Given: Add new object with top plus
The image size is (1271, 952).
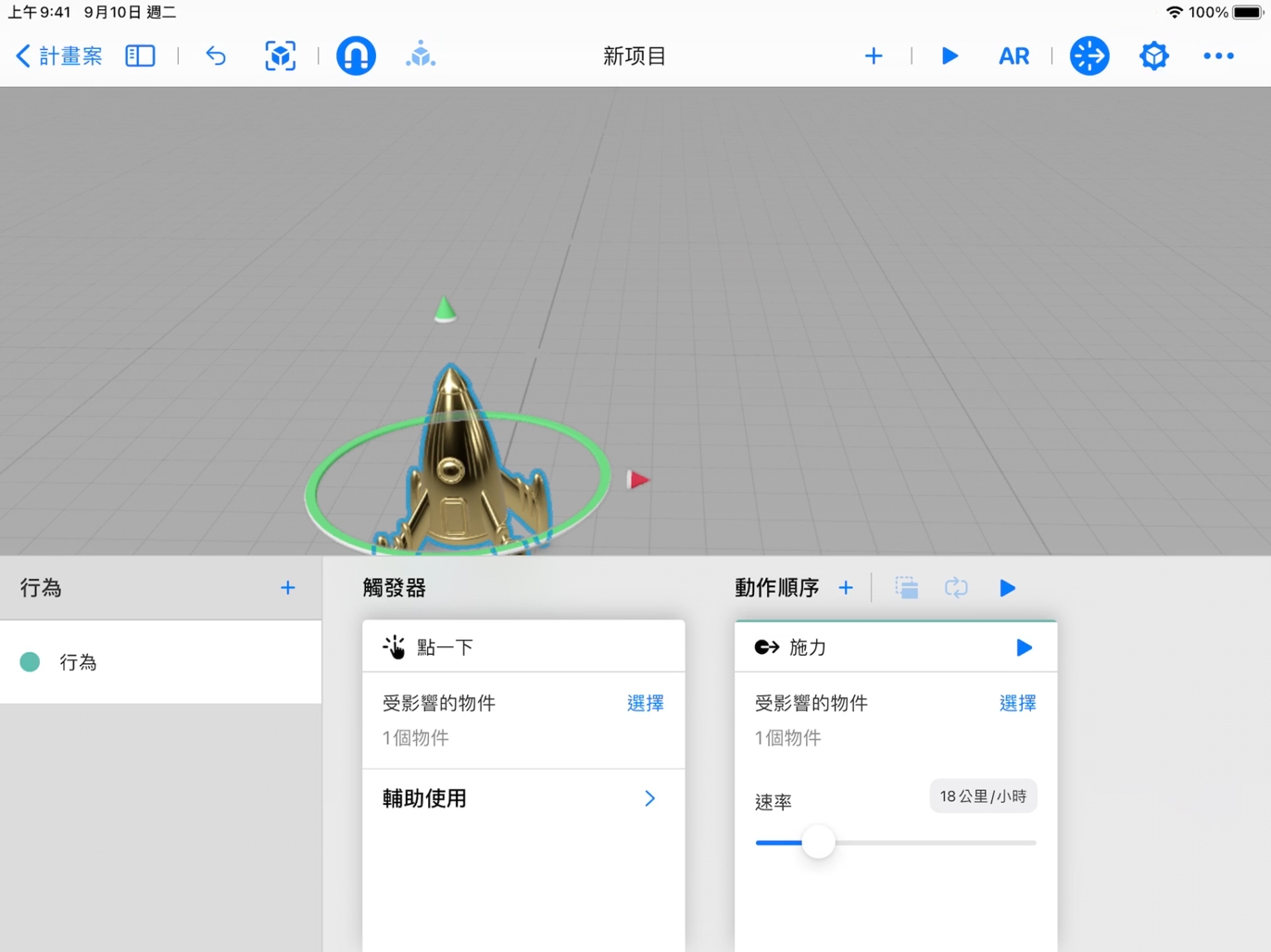Looking at the screenshot, I should click(874, 56).
